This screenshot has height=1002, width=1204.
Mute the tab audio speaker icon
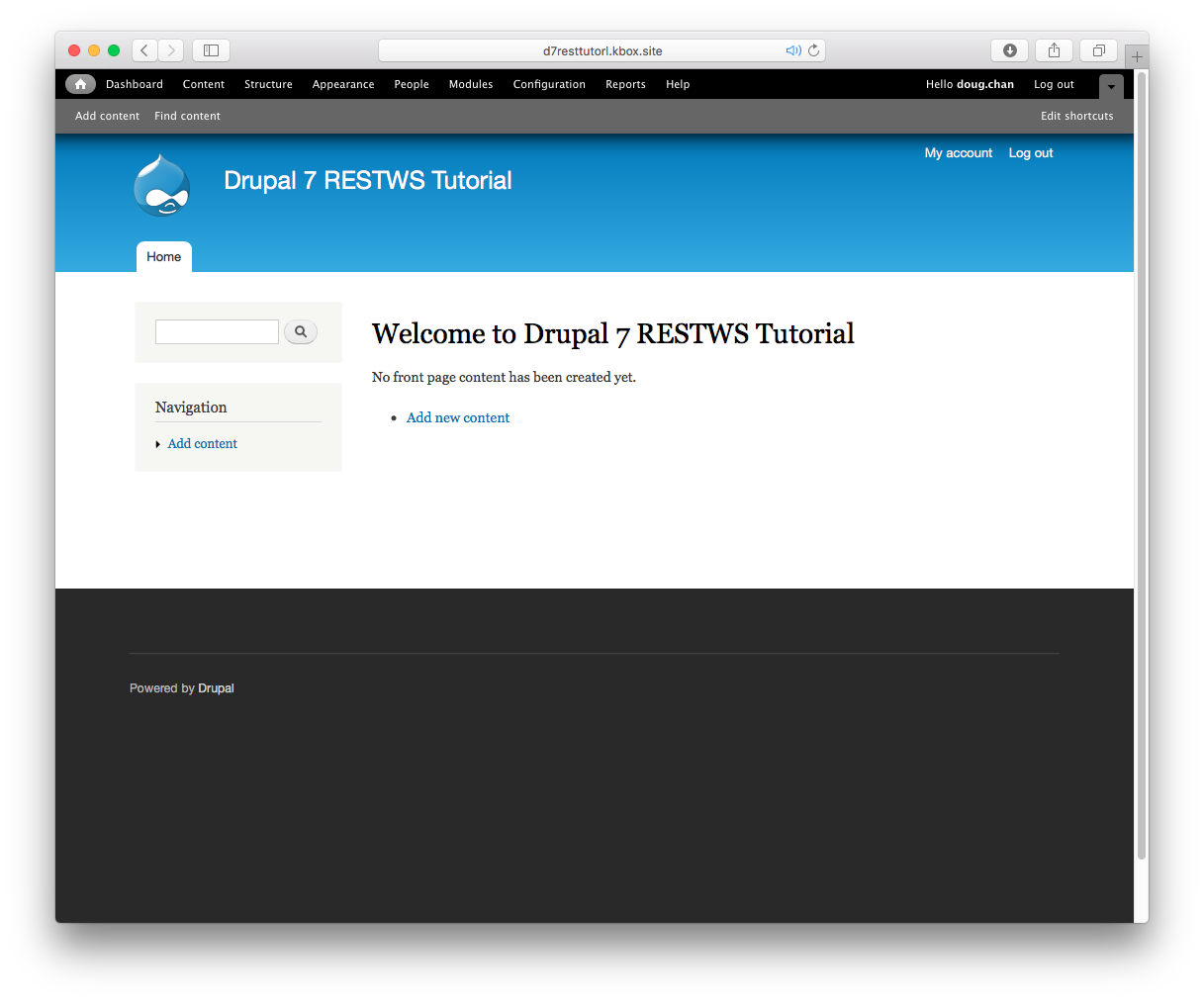pyautogui.click(x=793, y=50)
